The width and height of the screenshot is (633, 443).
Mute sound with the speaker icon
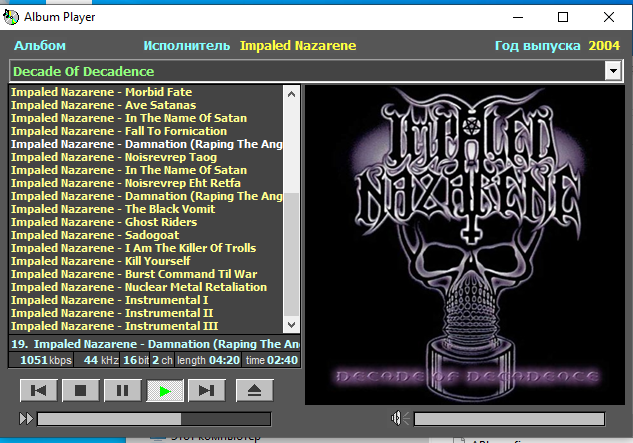[x=398, y=418]
